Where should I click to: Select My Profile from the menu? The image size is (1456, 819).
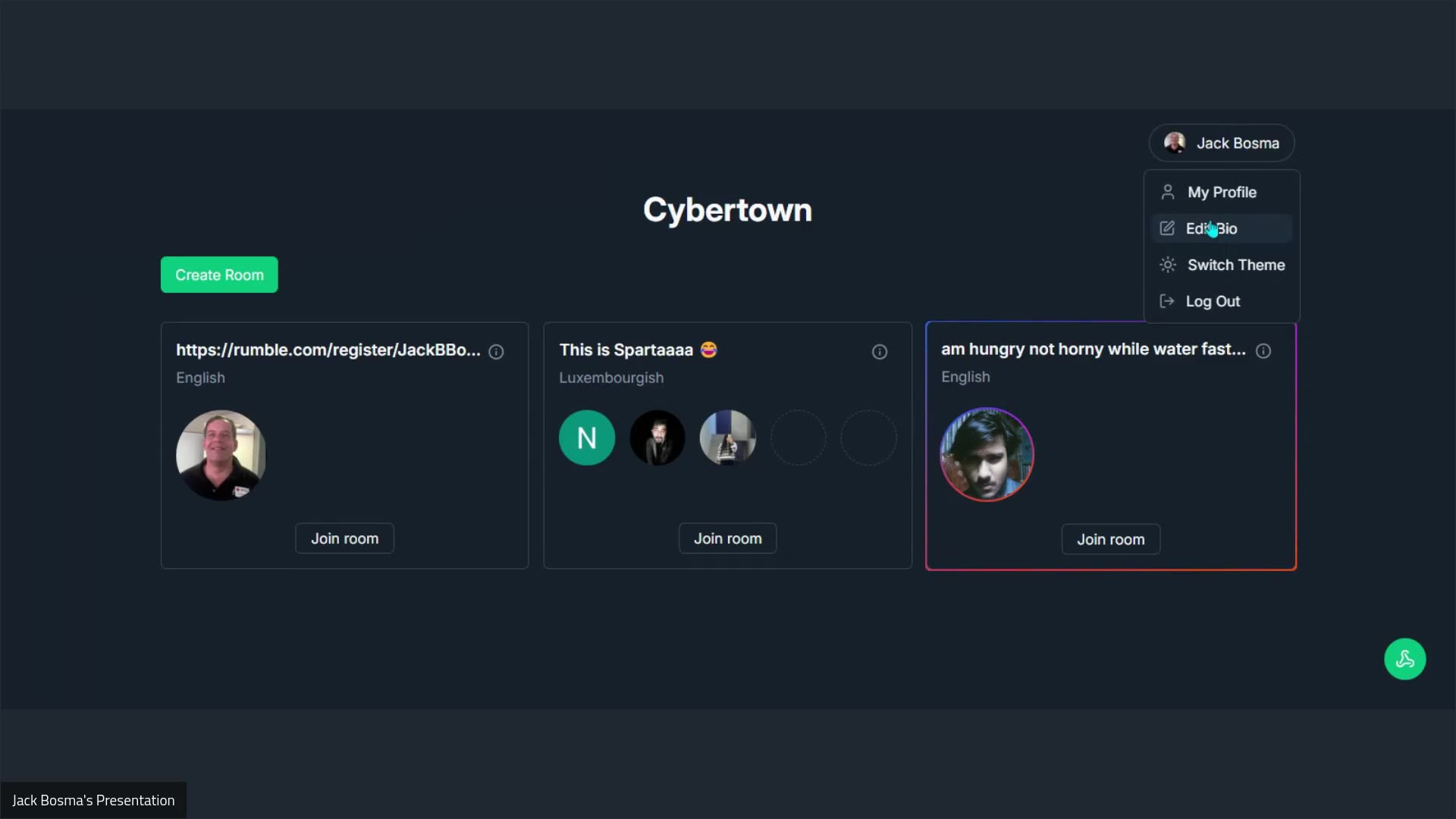click(1222, 192)
